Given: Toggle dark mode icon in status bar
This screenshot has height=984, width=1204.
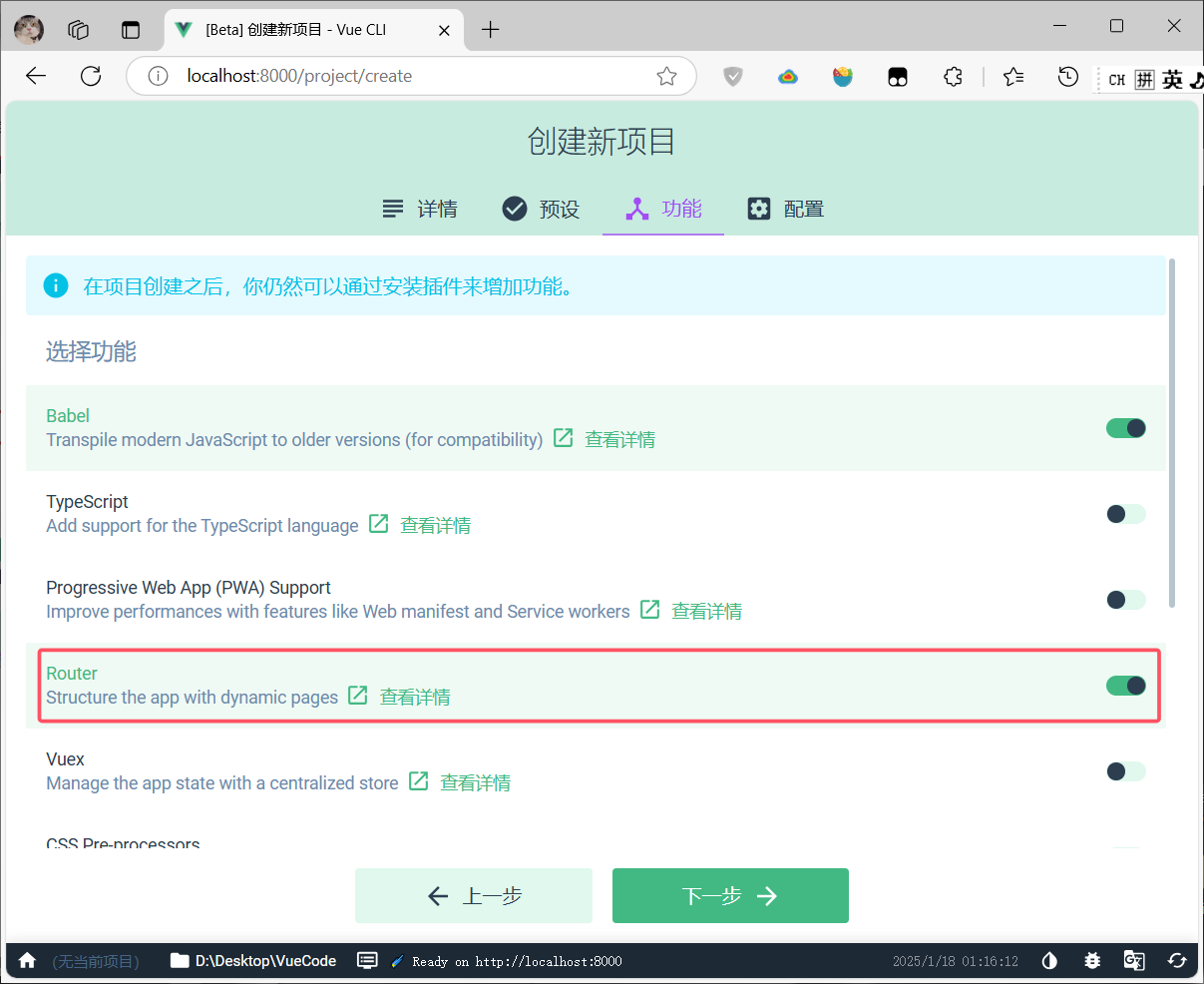Looking at the screenshot, I should point(1049,960).
